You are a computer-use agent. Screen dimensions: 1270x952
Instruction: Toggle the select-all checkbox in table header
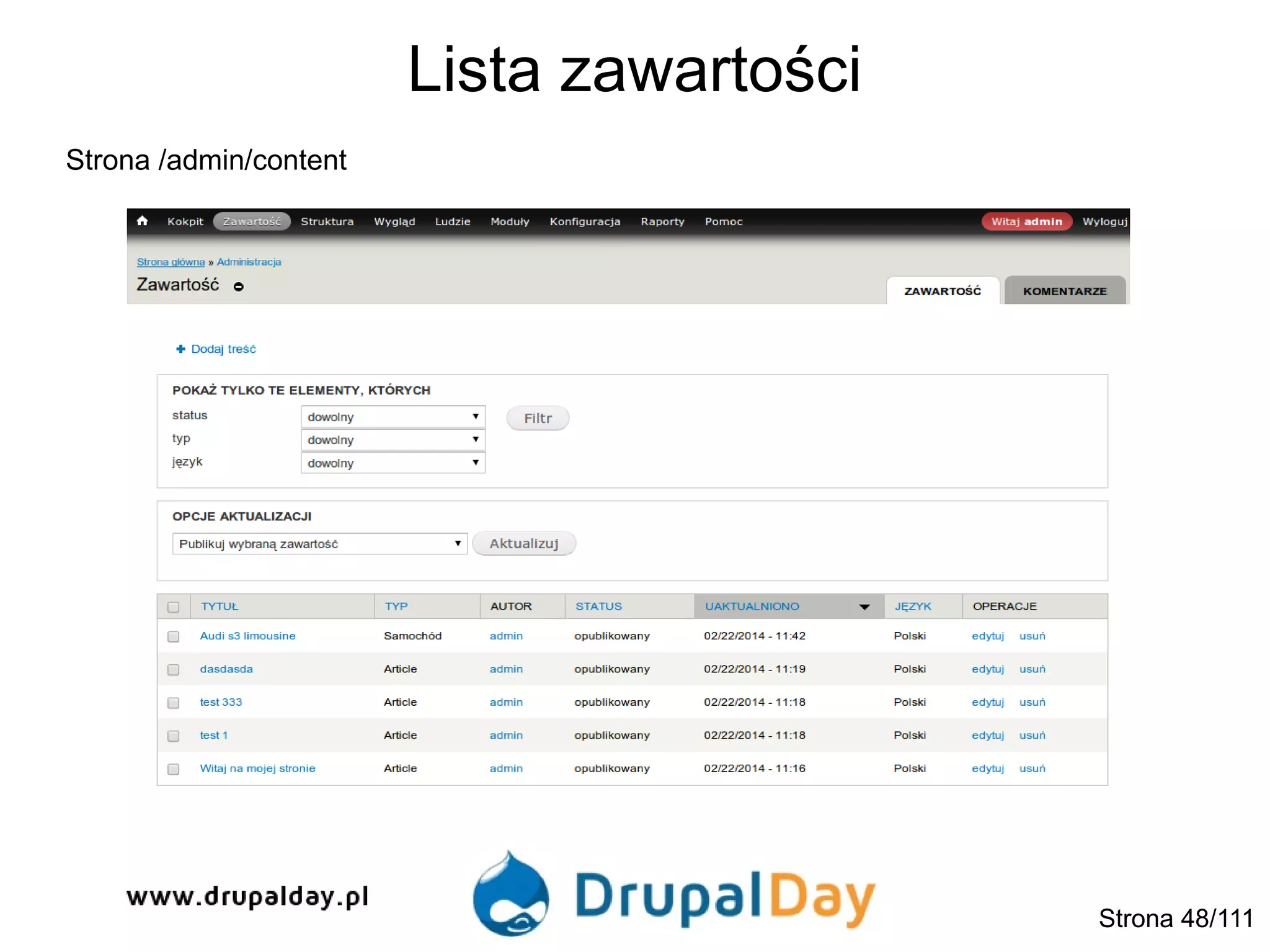point(174,607)
